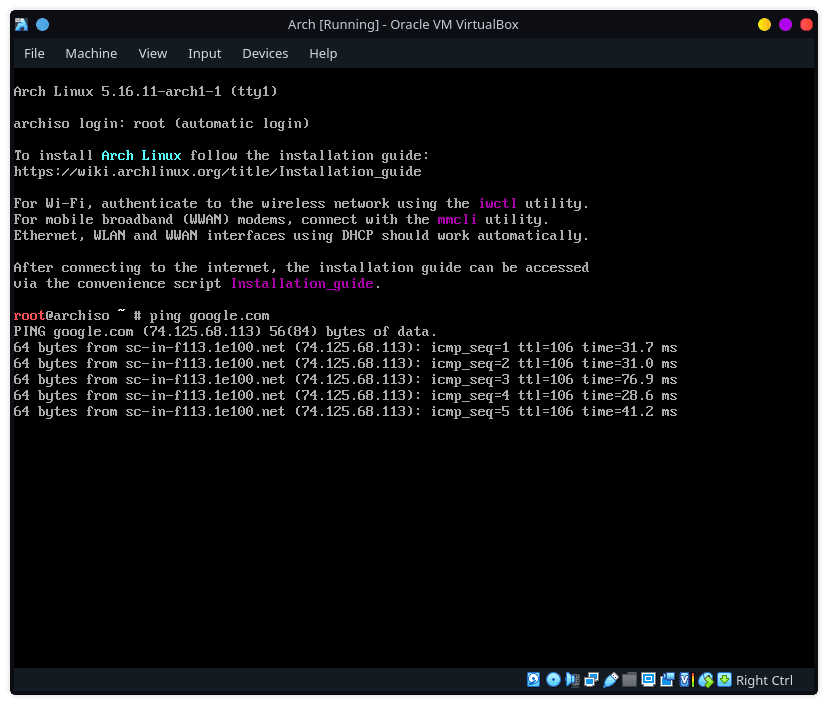The image size is (828, 705).
Task: Open the hard disk activity indicator
Action: click(x=533, y=680)
